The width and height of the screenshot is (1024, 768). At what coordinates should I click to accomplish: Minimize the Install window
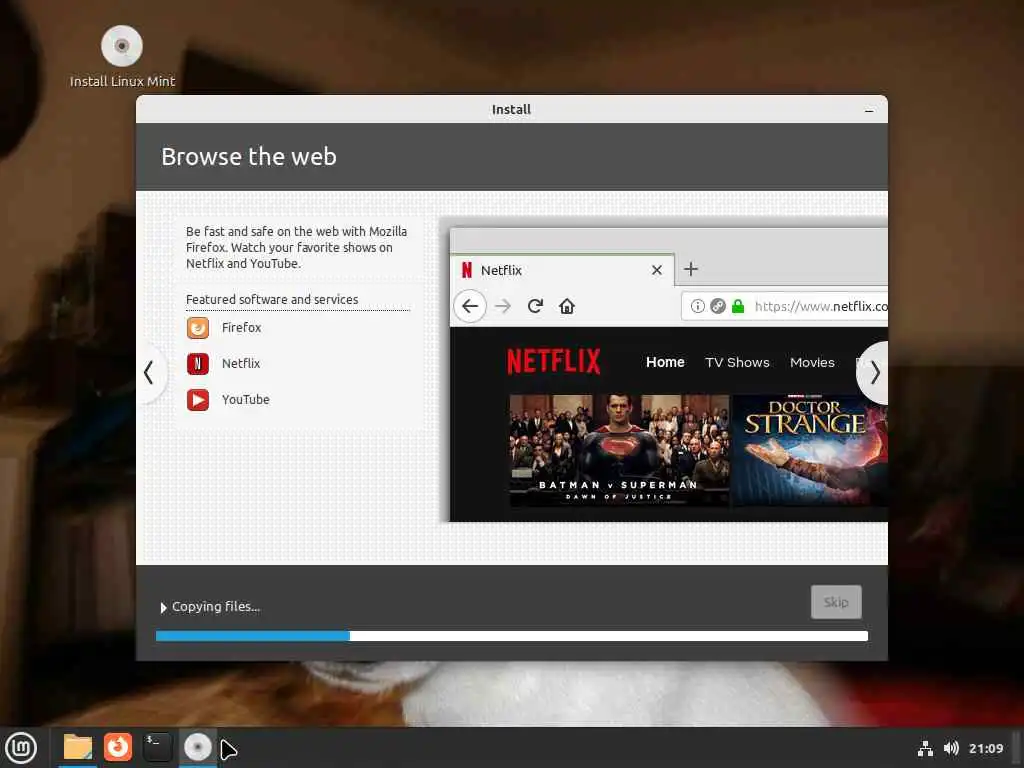pyautogui.click(x=869, y=110)
